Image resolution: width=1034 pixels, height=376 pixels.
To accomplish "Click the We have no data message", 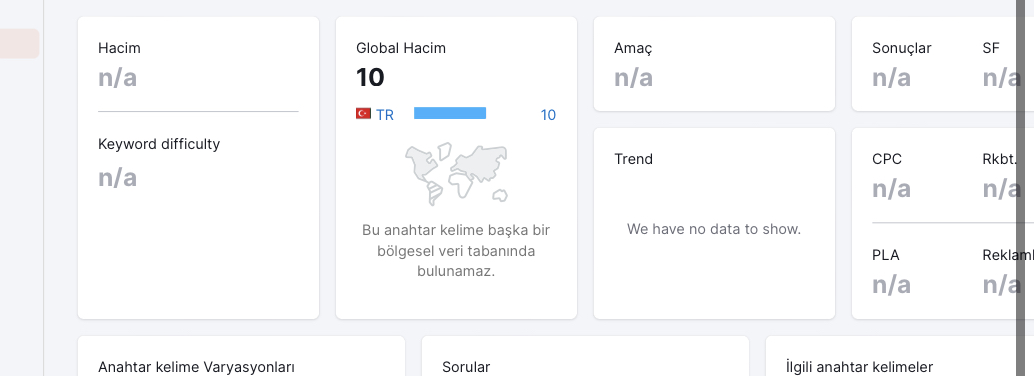I will [714, 230].
